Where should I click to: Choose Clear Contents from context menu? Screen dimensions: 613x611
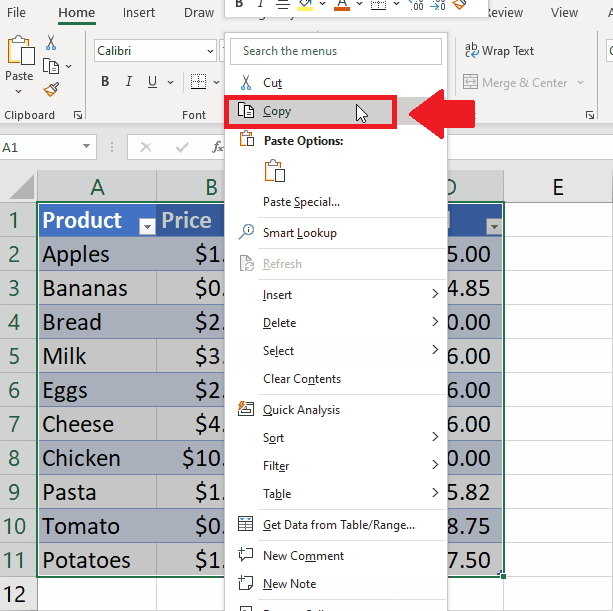301,379
